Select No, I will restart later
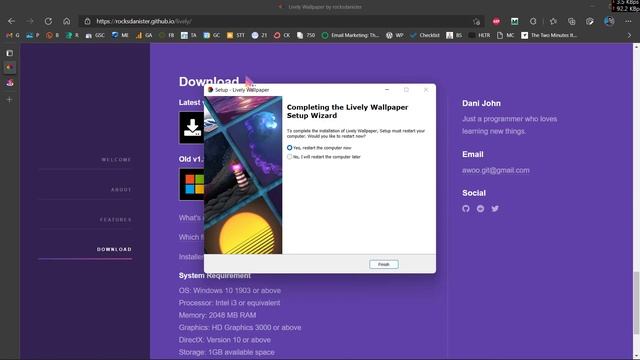Image resolution: width=640 pixels, height=360 pixels. [324, 157]
